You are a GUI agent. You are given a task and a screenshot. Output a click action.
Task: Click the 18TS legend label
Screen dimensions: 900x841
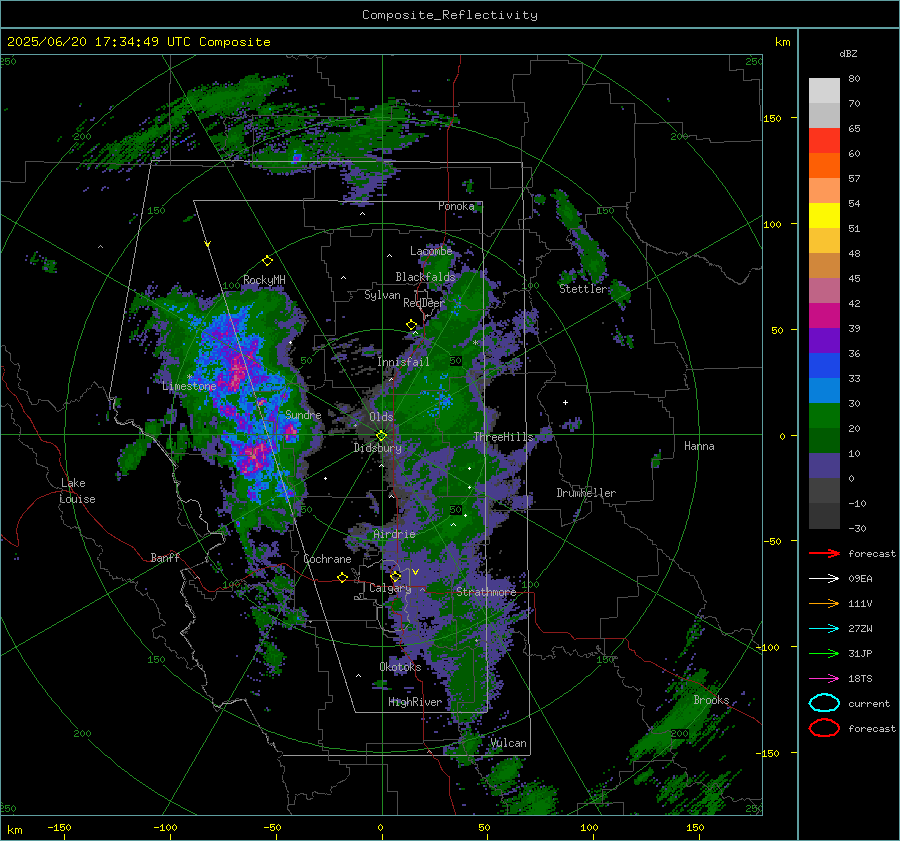point(860,679)
